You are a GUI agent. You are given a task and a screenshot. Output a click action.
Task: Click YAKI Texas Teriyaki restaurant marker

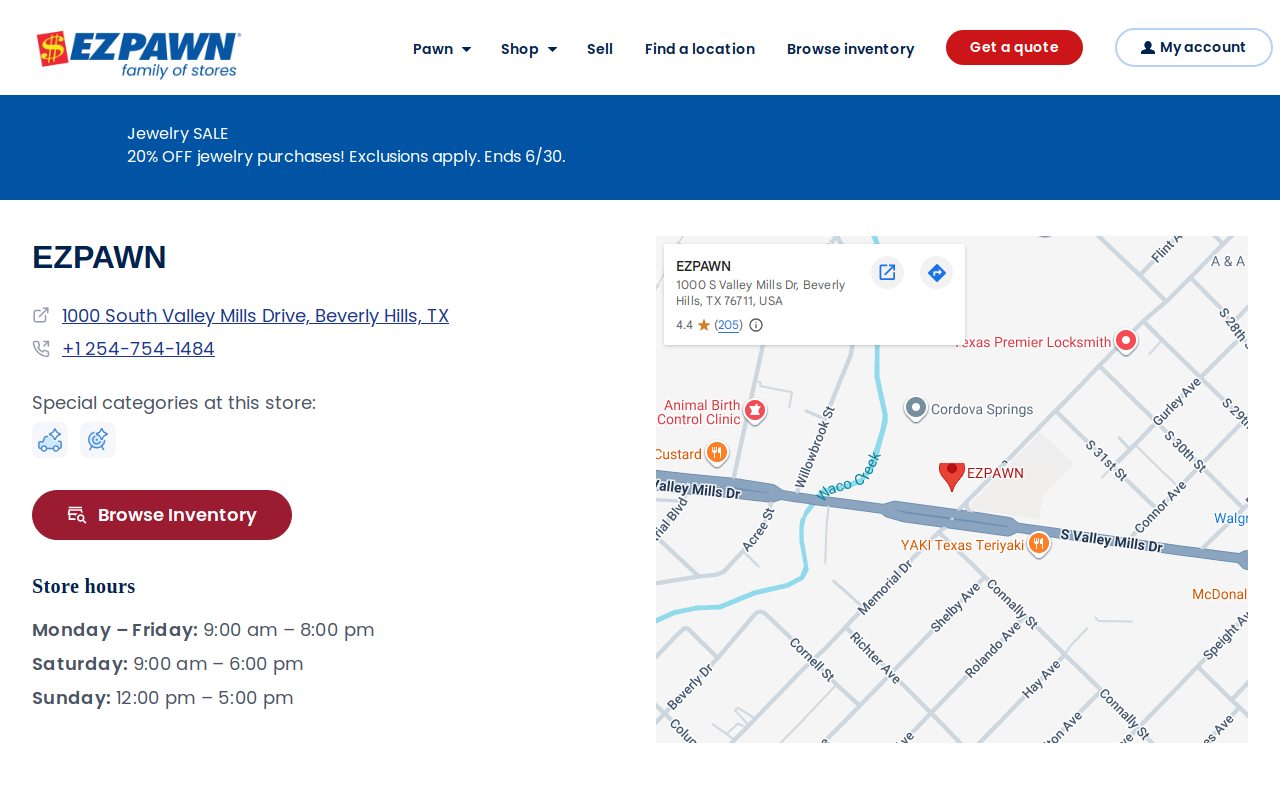[x=1039, y=544]
